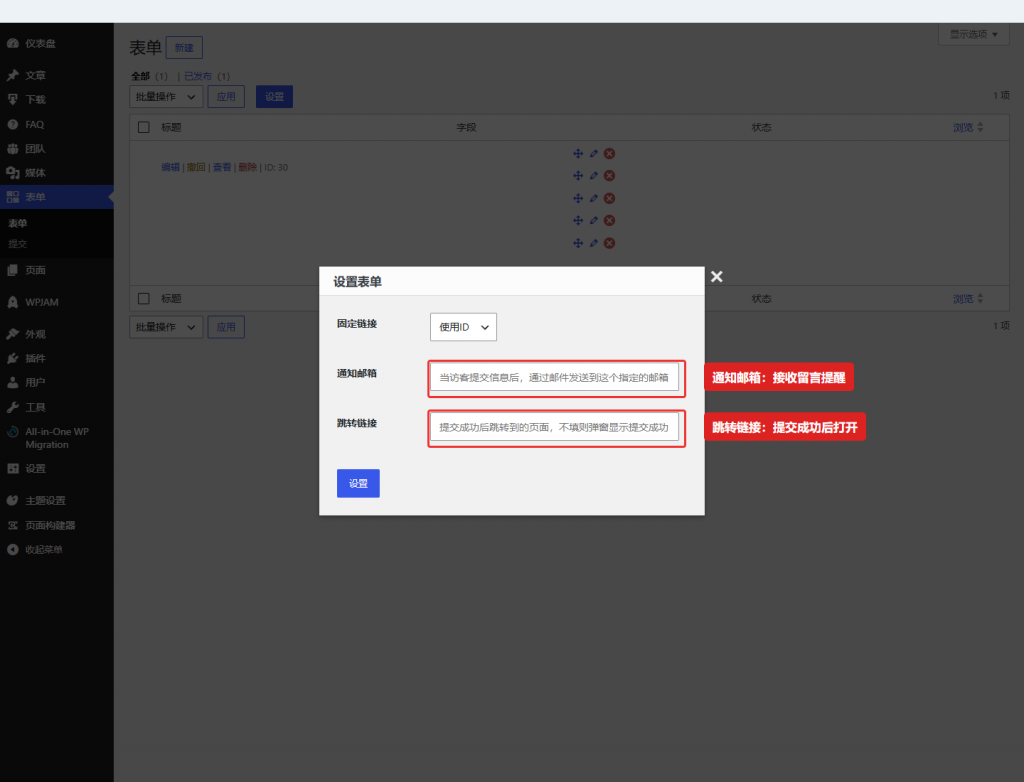
Task: Click the 外观 paintbrush icon
Action: pyautogui.click(x=12, y=334)
